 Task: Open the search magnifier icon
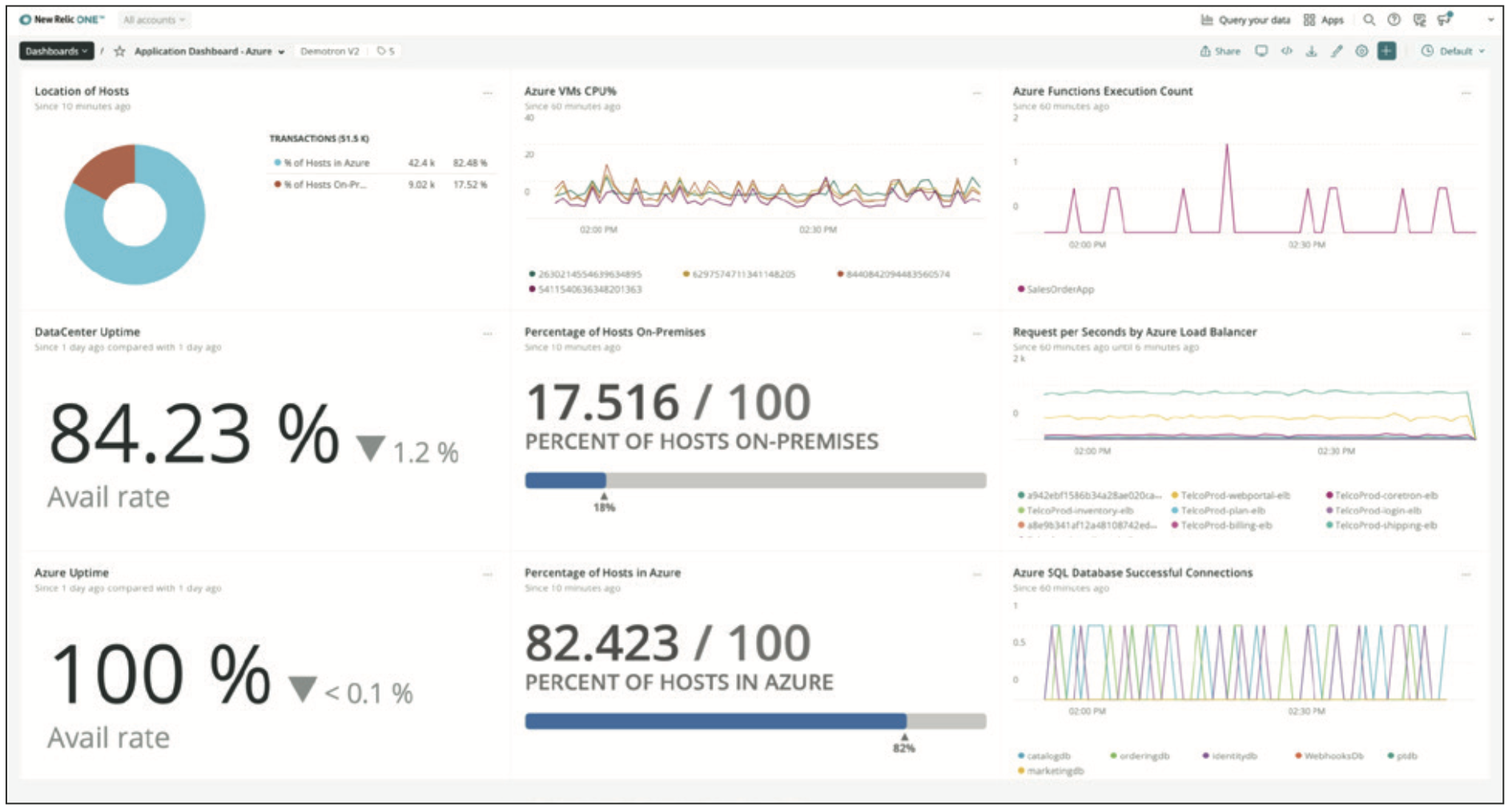[x=1369, y=20]
